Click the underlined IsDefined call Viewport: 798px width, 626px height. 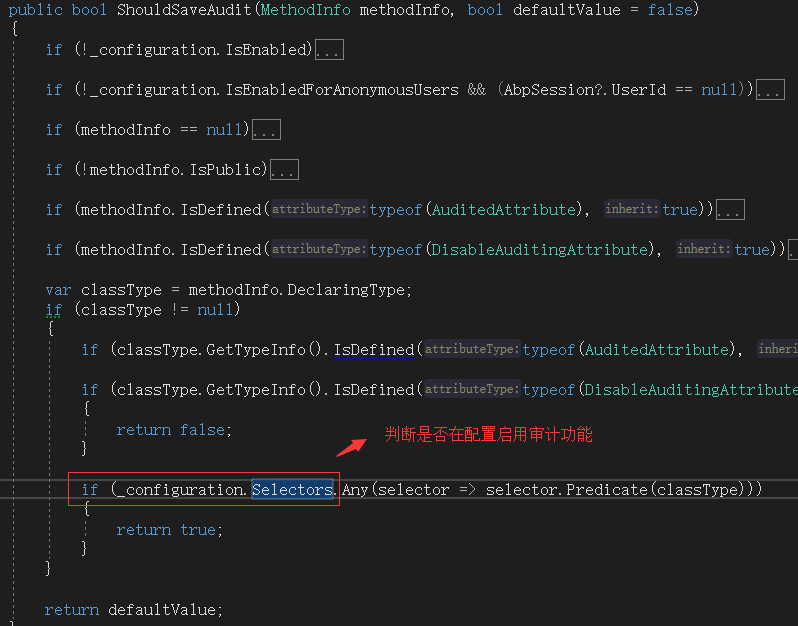374,350
